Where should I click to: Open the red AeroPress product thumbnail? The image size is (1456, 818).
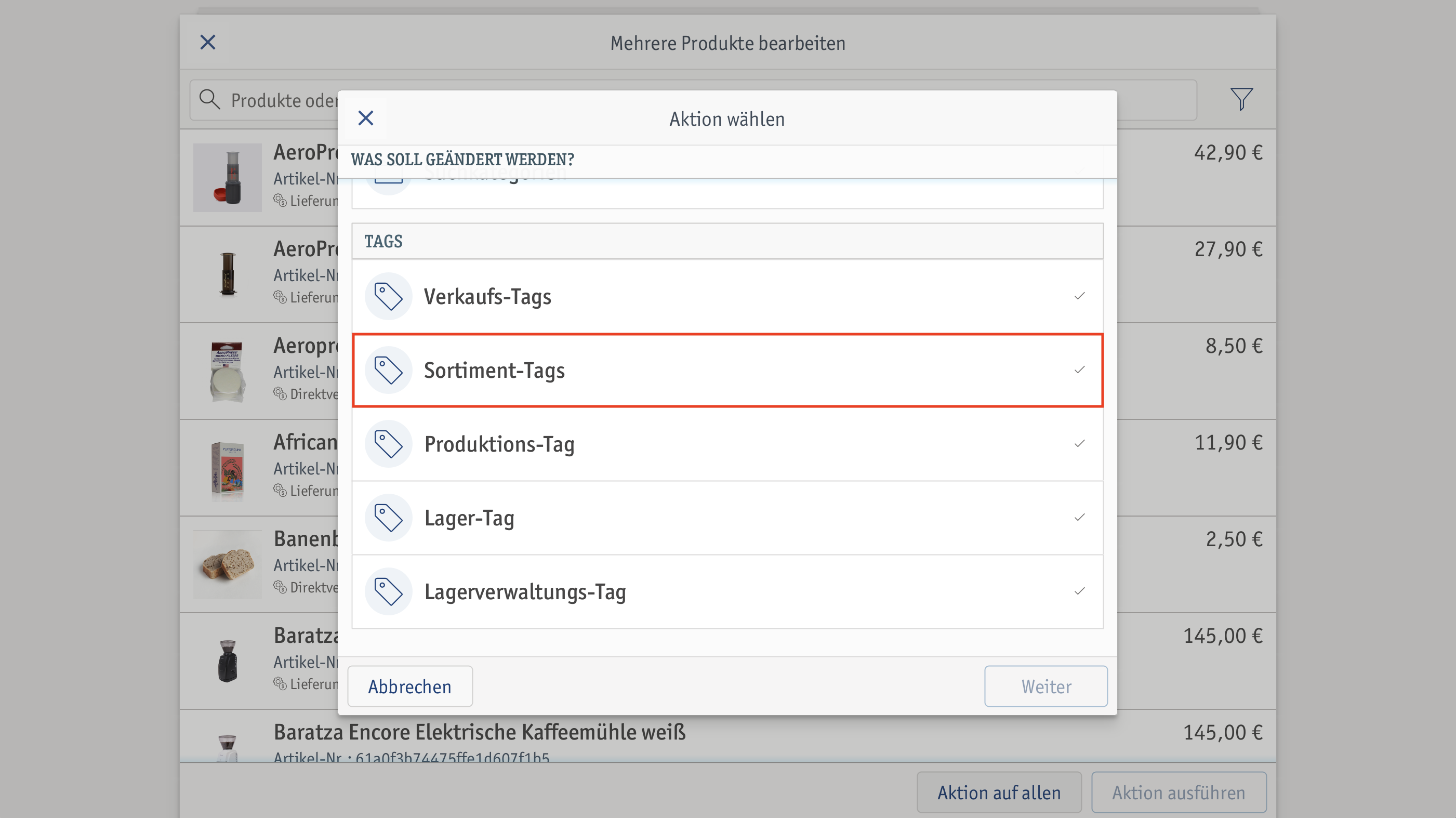coord(227,178)
